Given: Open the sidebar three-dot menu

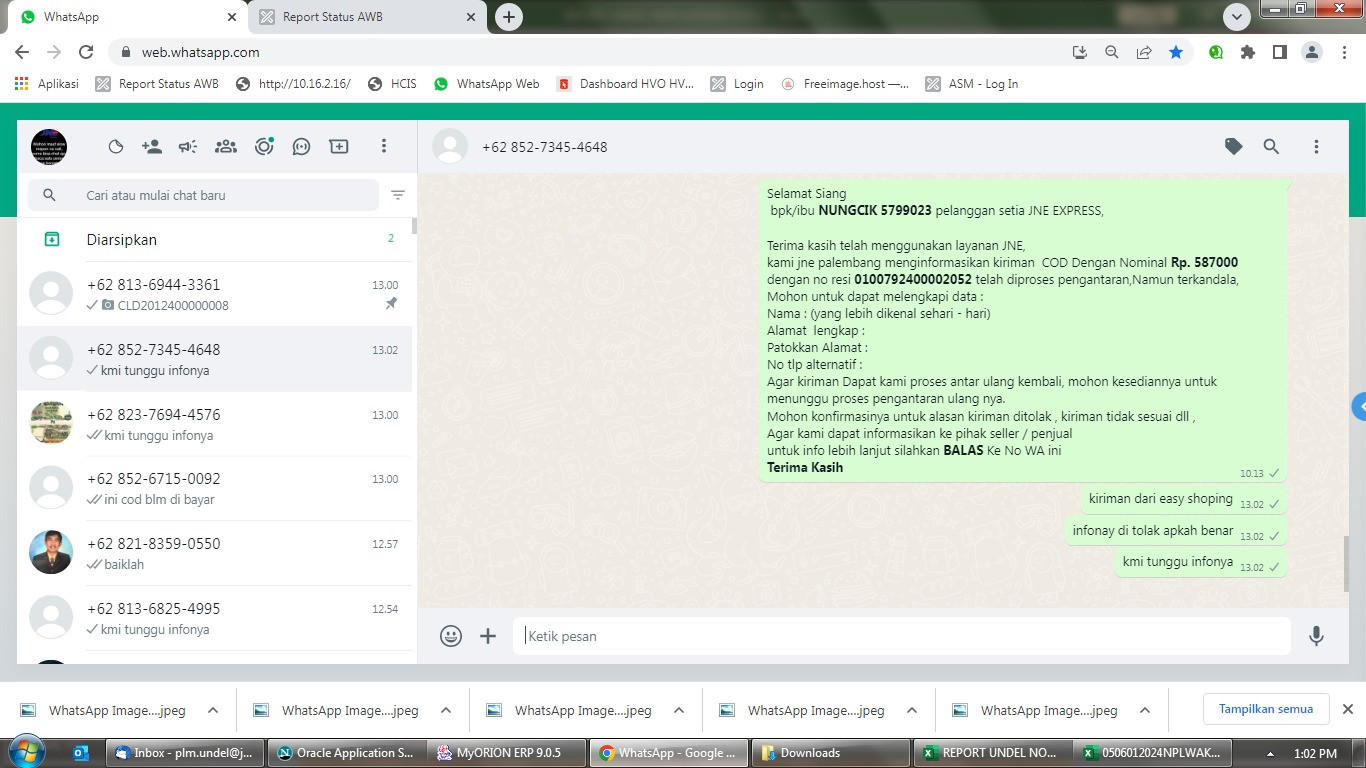Looking at the screenshot, I should (383, 147).
